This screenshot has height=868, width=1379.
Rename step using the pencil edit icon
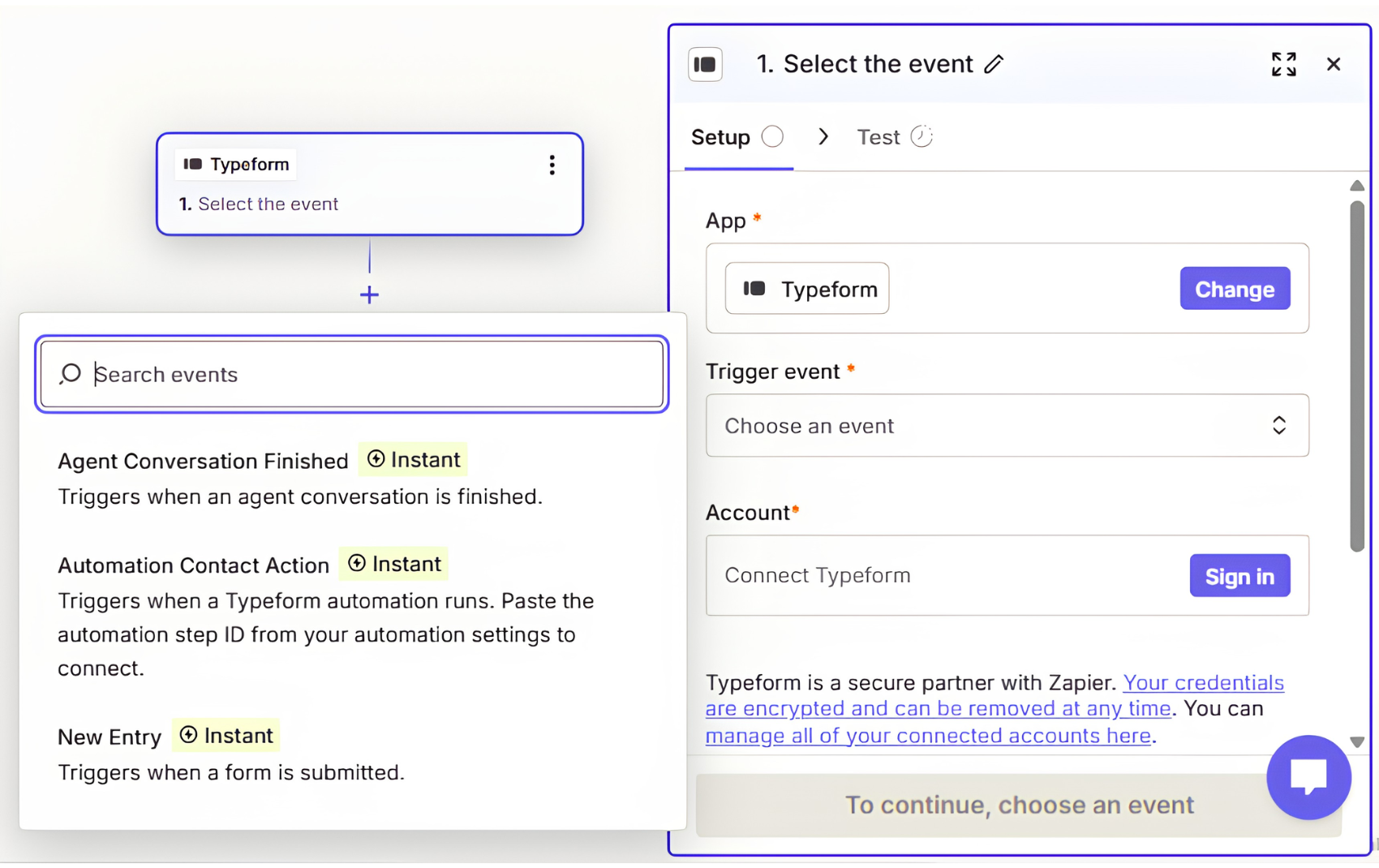tap(994, 64)
